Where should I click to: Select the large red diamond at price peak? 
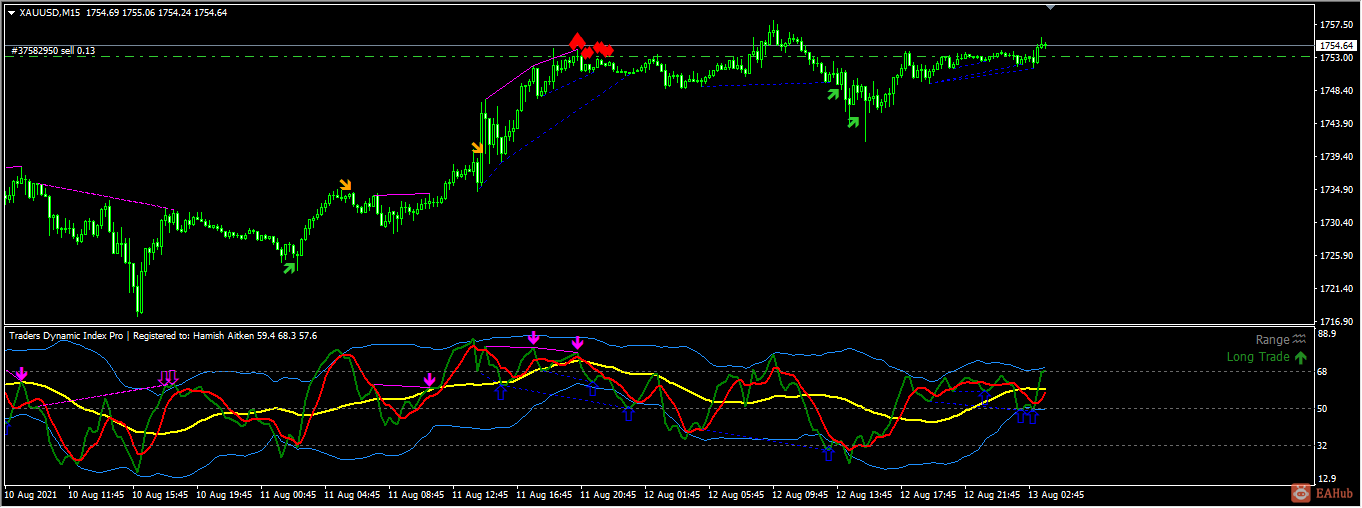coord(577,41)
